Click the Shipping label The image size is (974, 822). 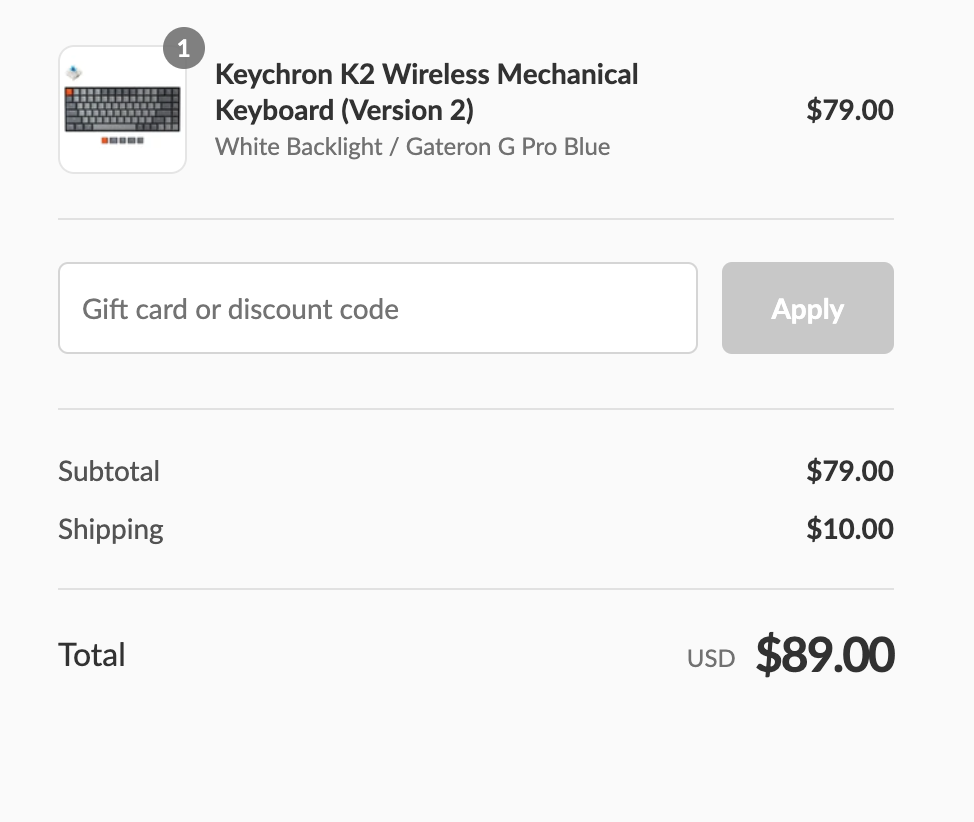110,529
